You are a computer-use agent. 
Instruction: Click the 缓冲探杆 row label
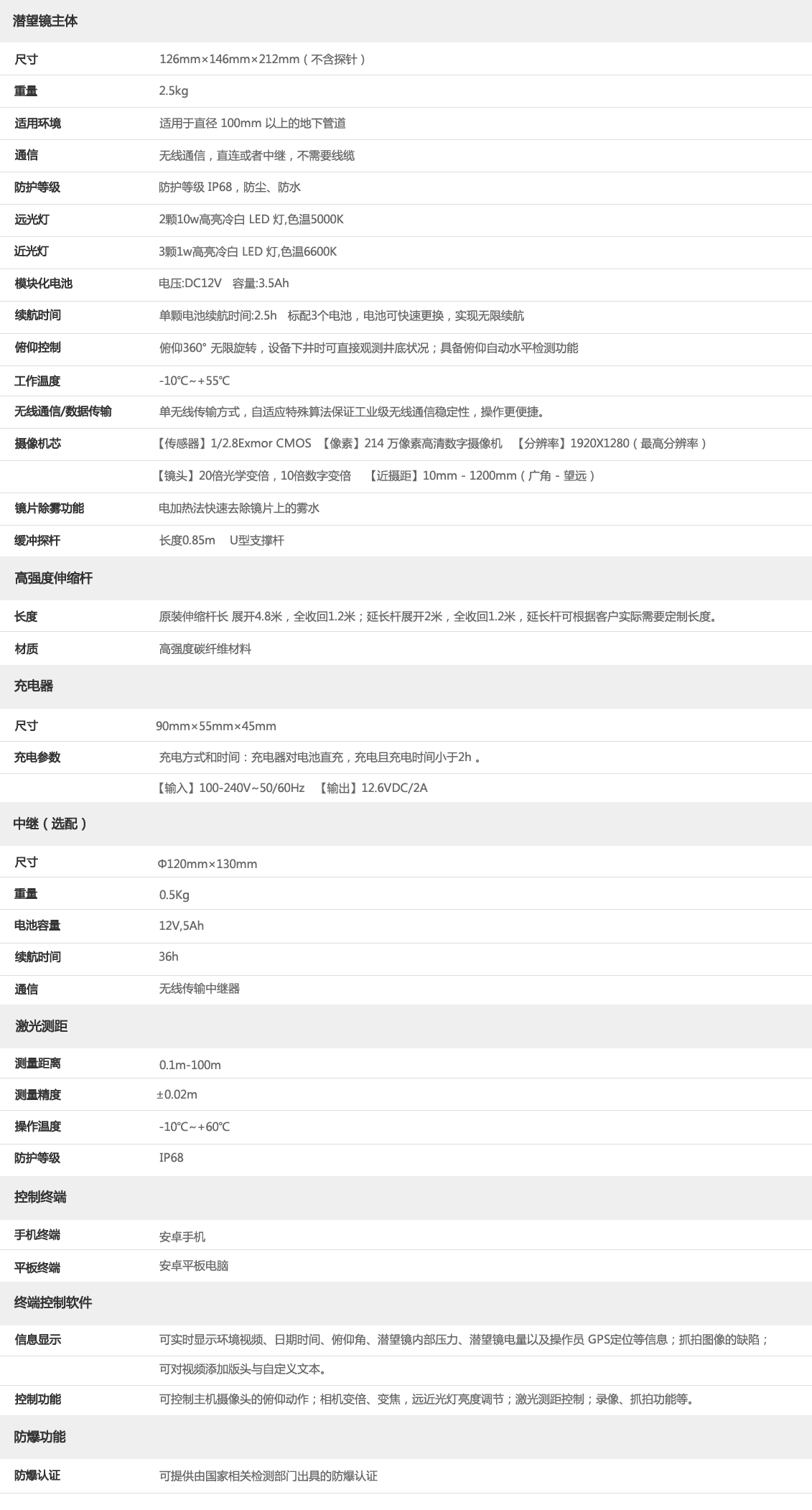pos(38,541)
